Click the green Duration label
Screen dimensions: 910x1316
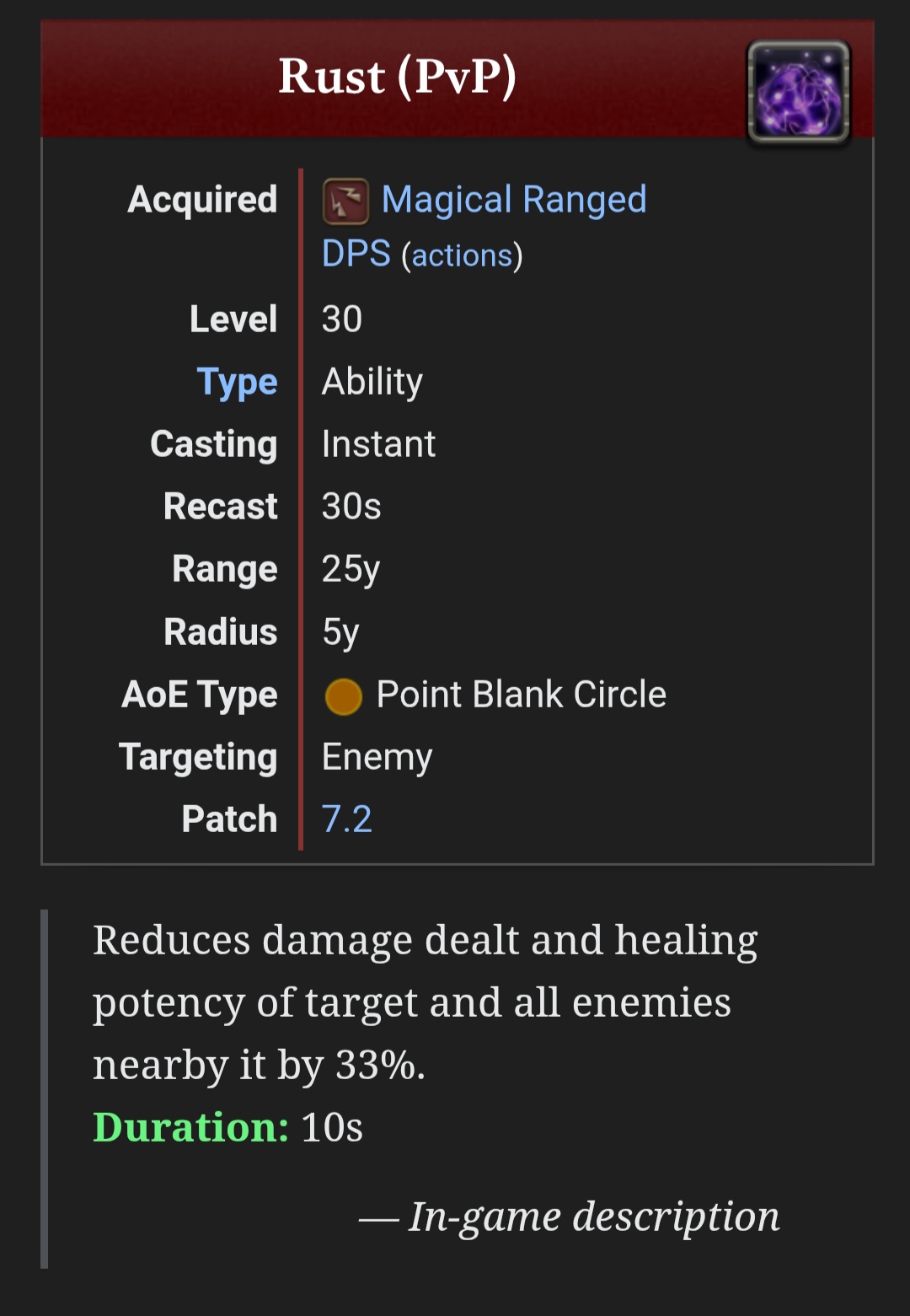(x=190, y=1127)
